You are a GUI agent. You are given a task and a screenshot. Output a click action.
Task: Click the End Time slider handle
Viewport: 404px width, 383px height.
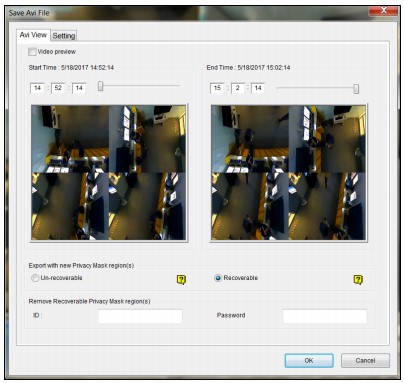coord(356,89)
